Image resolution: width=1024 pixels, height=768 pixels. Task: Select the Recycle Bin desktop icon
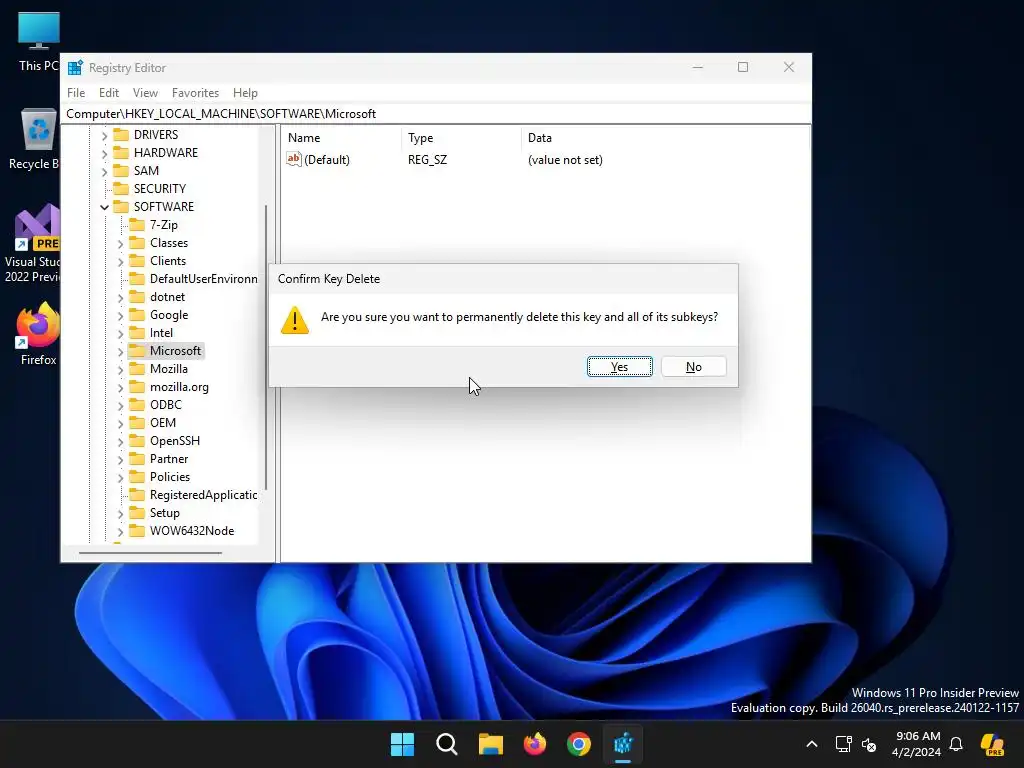coord(36,139)
